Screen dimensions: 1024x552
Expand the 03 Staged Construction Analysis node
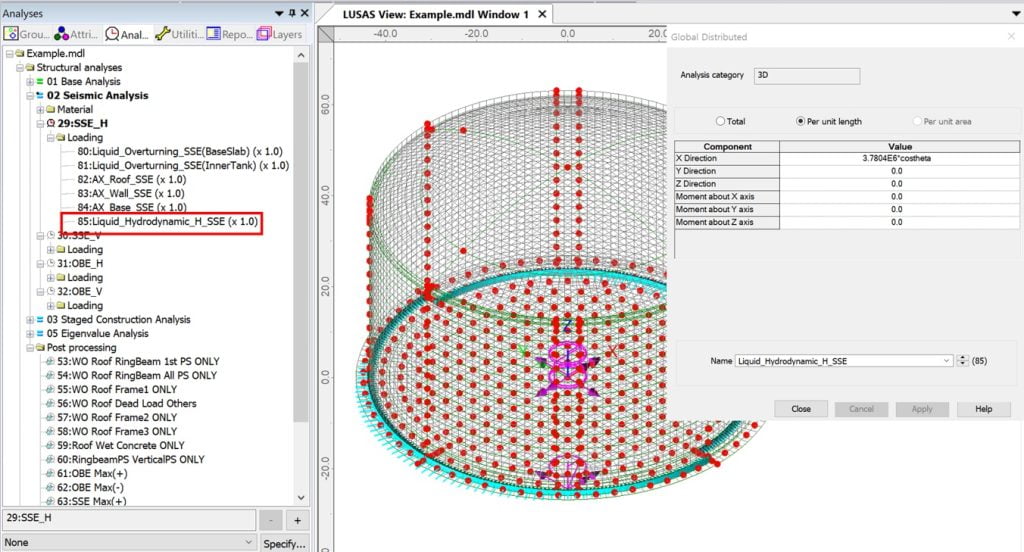point(30,320)
